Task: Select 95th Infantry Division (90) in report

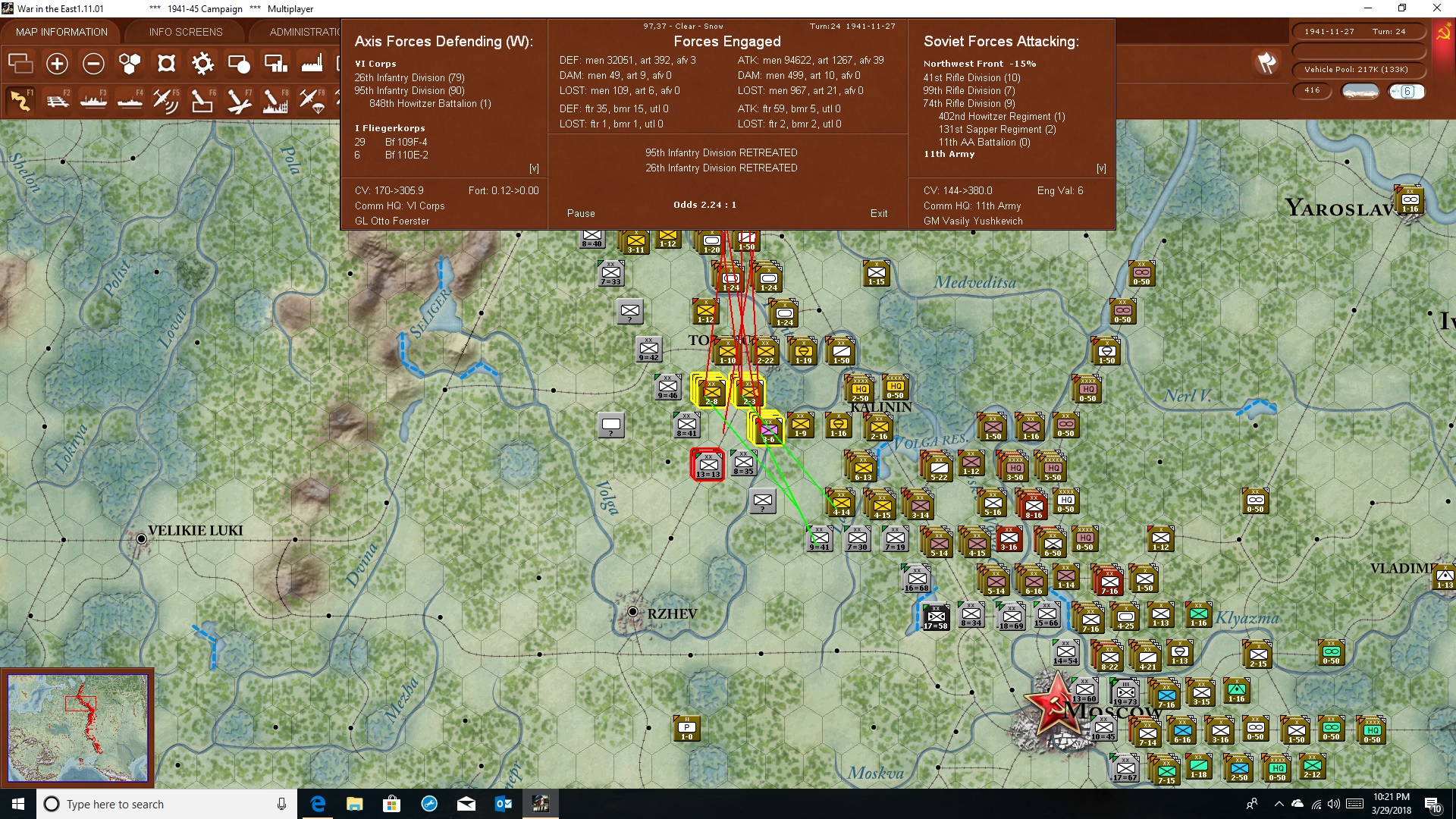Action: pos(409,91)
